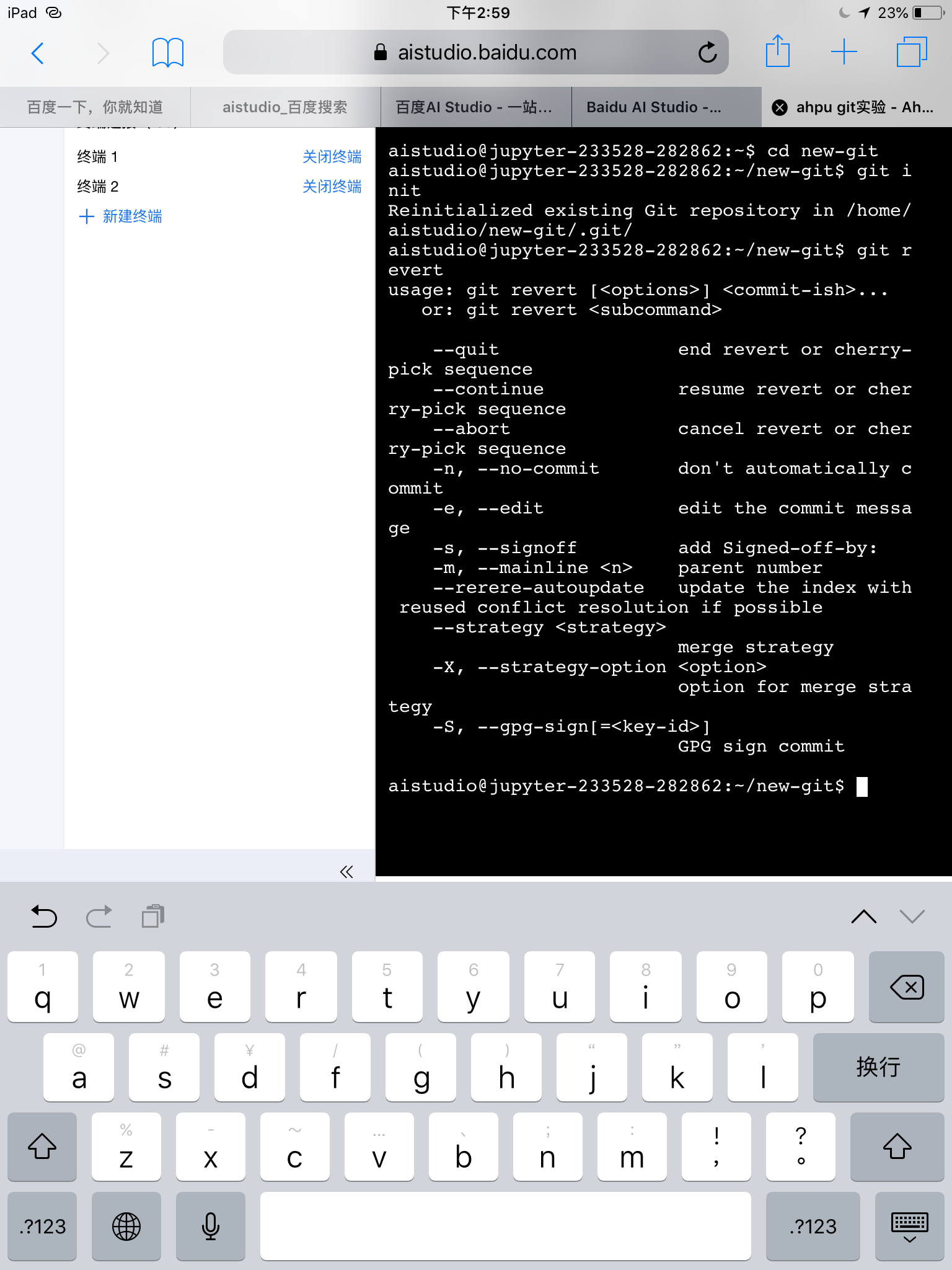
Task: Tap the l key
Action: pos(763,1067)
